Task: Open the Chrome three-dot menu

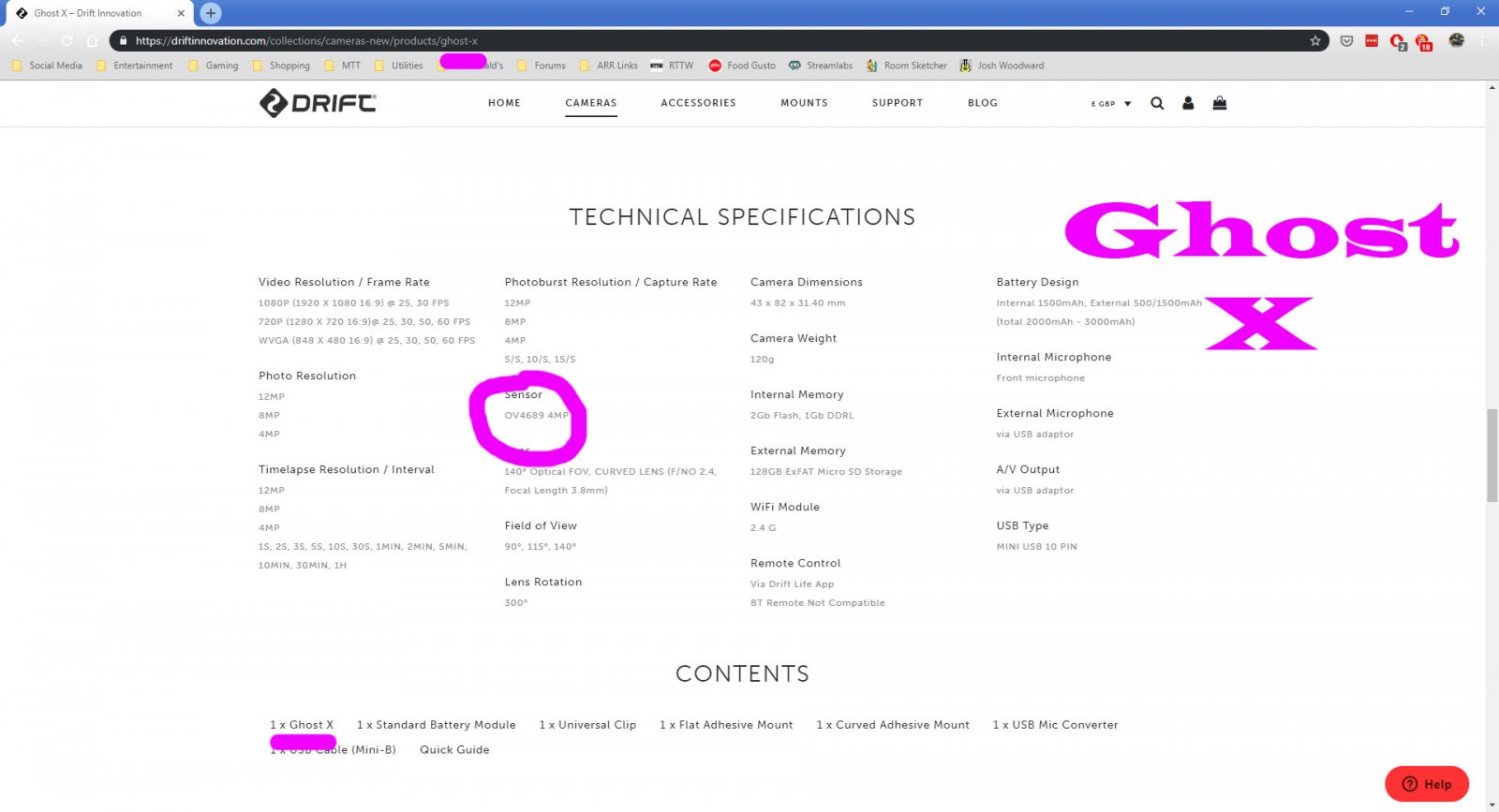Action: point(1482,40)
